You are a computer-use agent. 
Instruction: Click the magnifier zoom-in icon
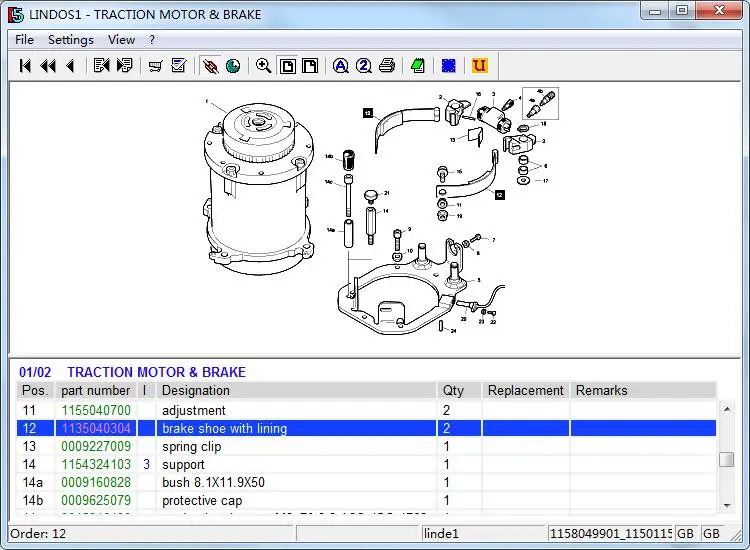(263, 66)
